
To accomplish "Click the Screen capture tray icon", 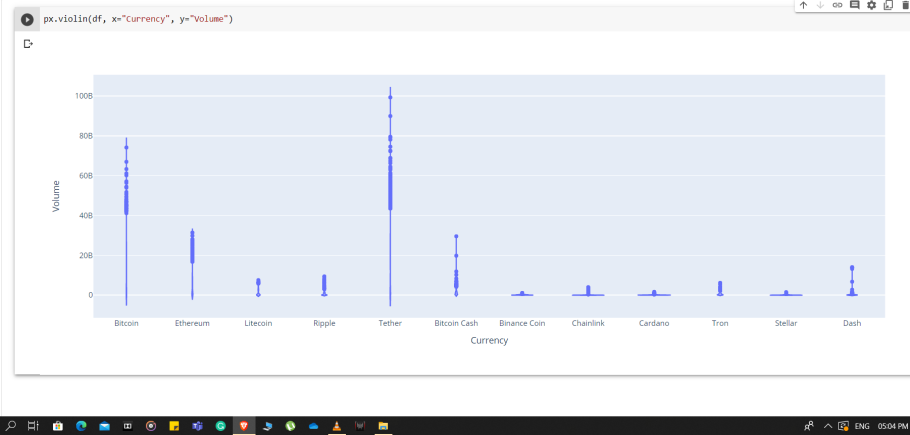I will 843,426.
